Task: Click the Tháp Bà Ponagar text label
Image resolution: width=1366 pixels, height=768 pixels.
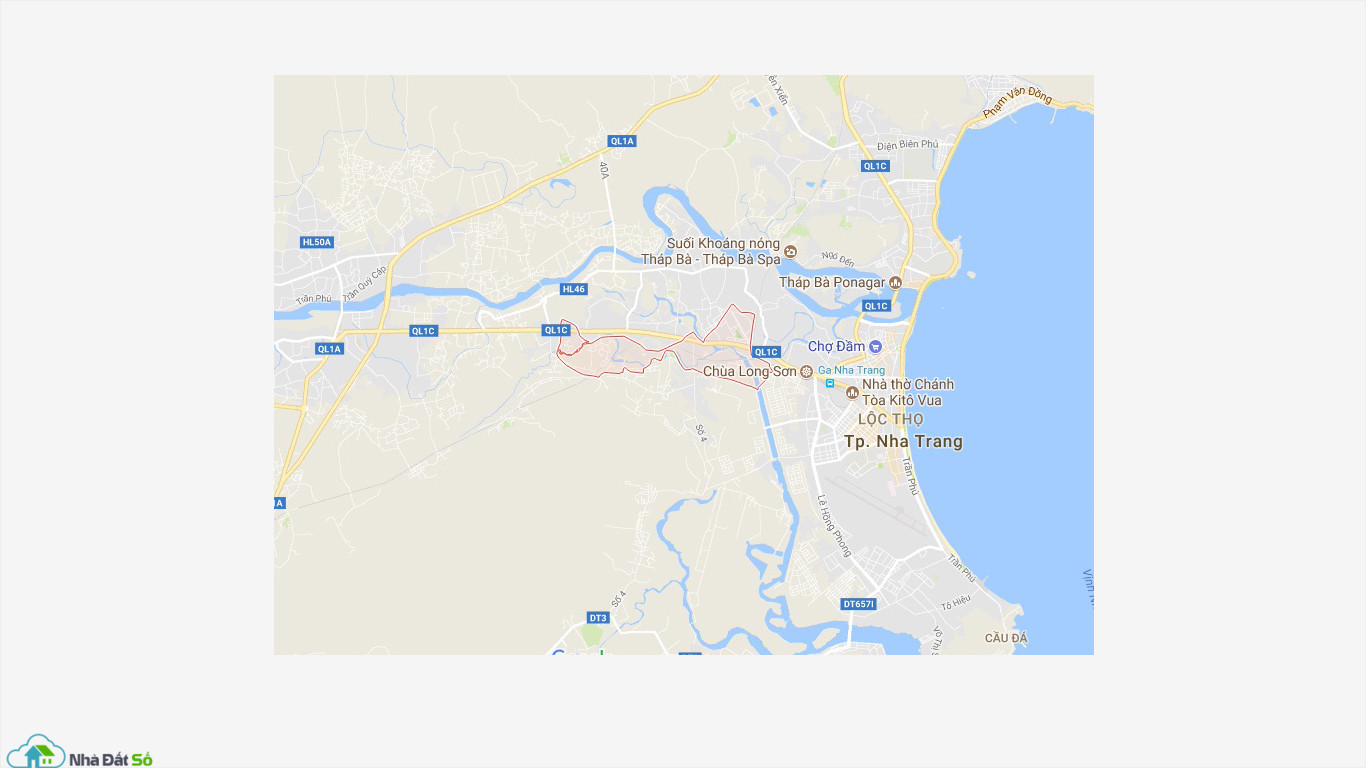Action: pyautogui.click(x=833, y=283)
